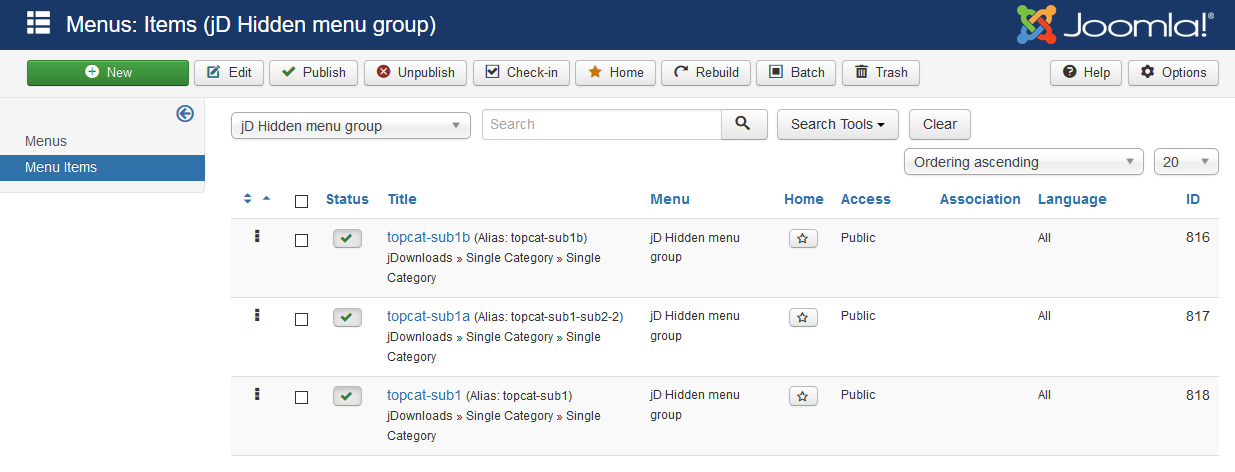Click ID value 818
Viewport: 1235px width, 472px height.
[1198, 395]
